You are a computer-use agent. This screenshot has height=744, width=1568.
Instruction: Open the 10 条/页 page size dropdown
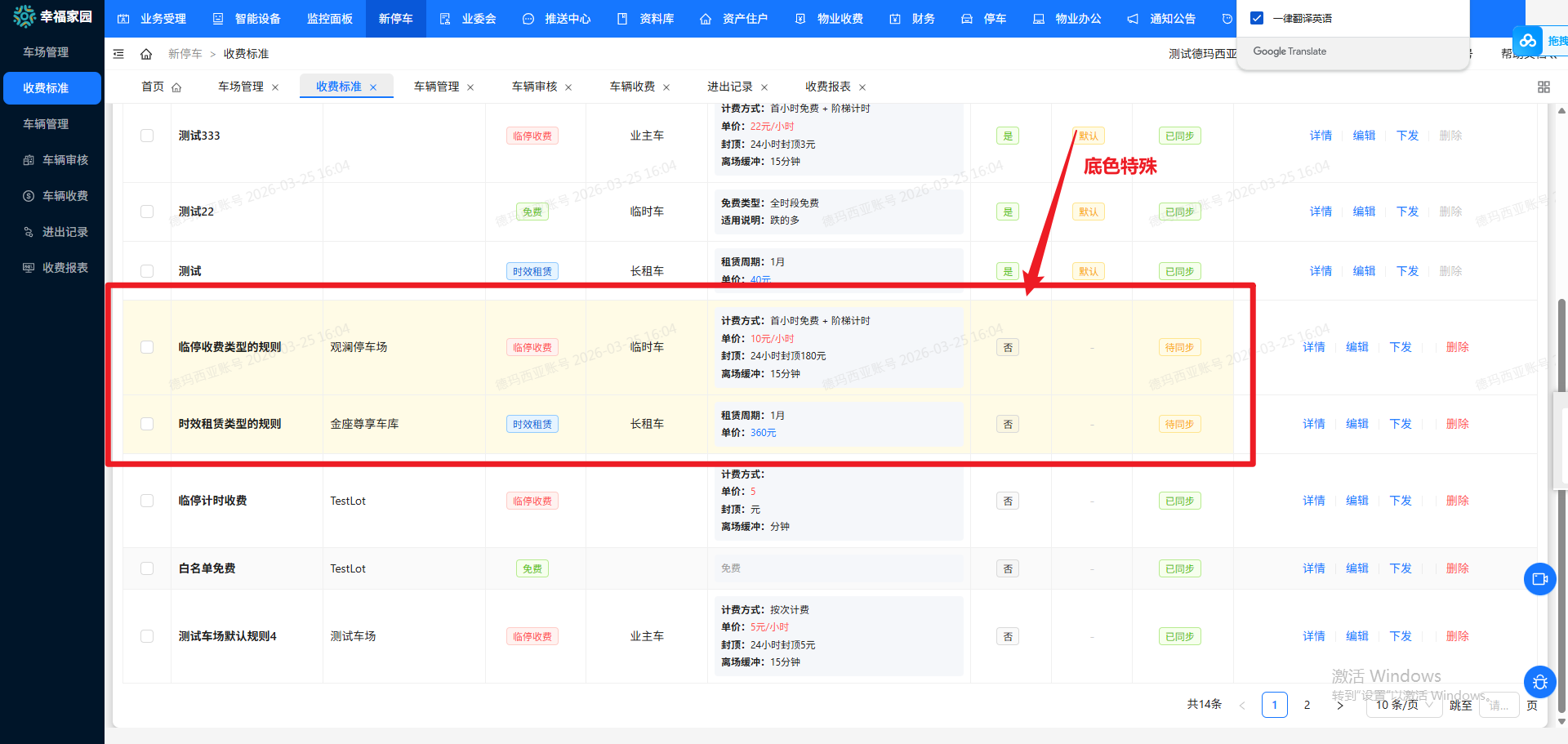coord(1403,705)
